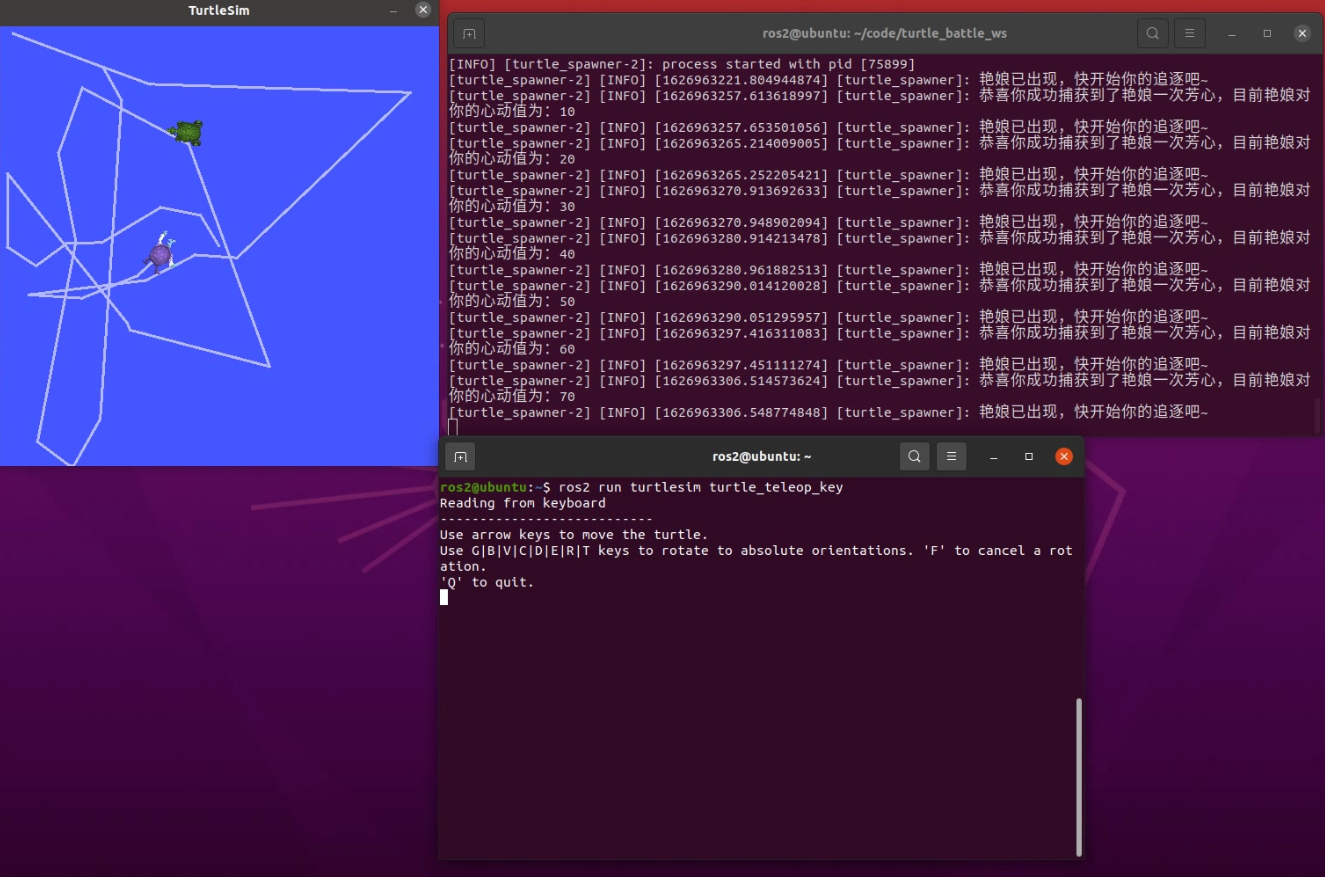
Task: Open search in the turtle_battle_ws terminal
Action: click(x=1152, y=34)
